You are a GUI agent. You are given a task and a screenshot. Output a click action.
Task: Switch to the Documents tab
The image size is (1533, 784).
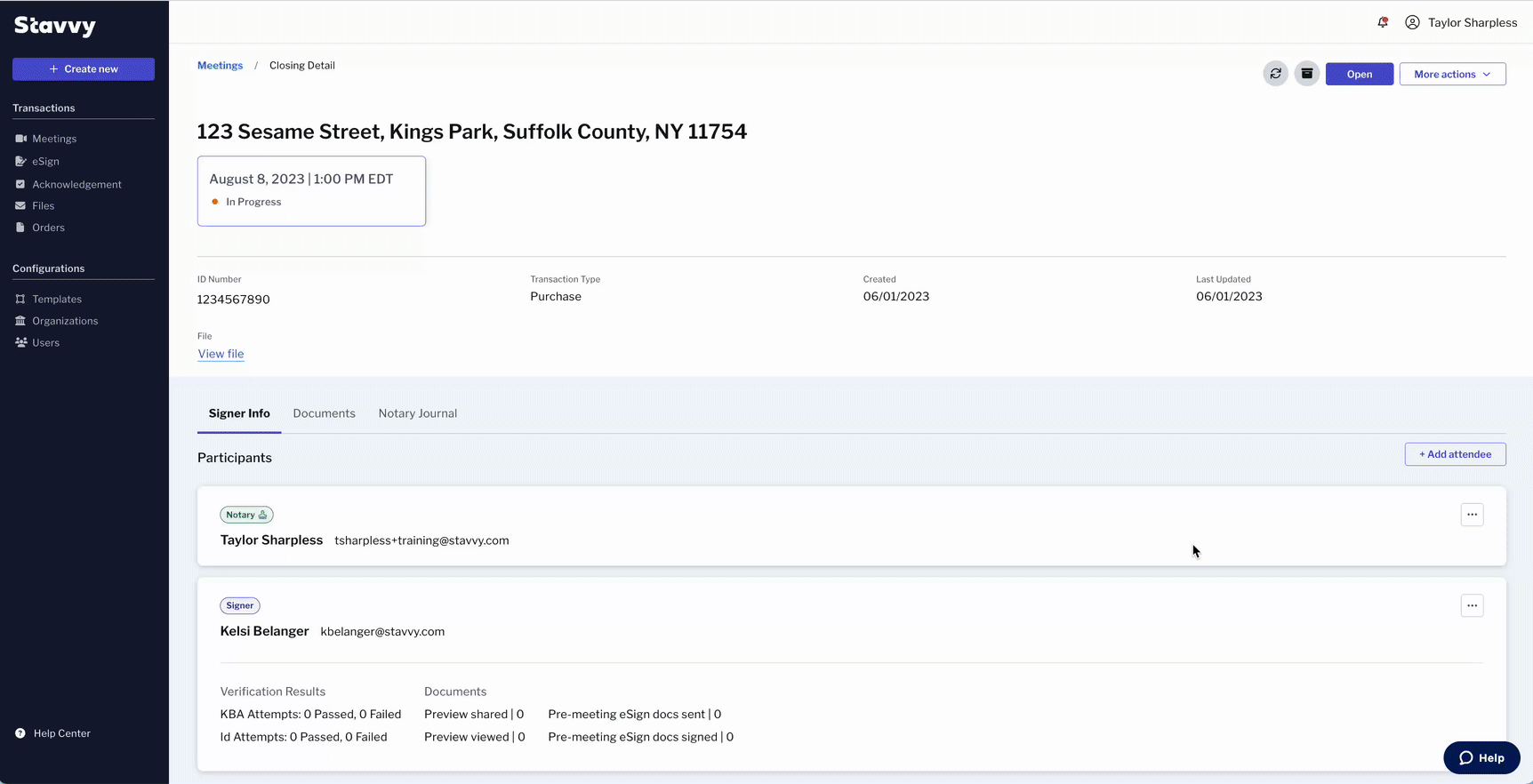pyautogui.click(x=324, y=413)
